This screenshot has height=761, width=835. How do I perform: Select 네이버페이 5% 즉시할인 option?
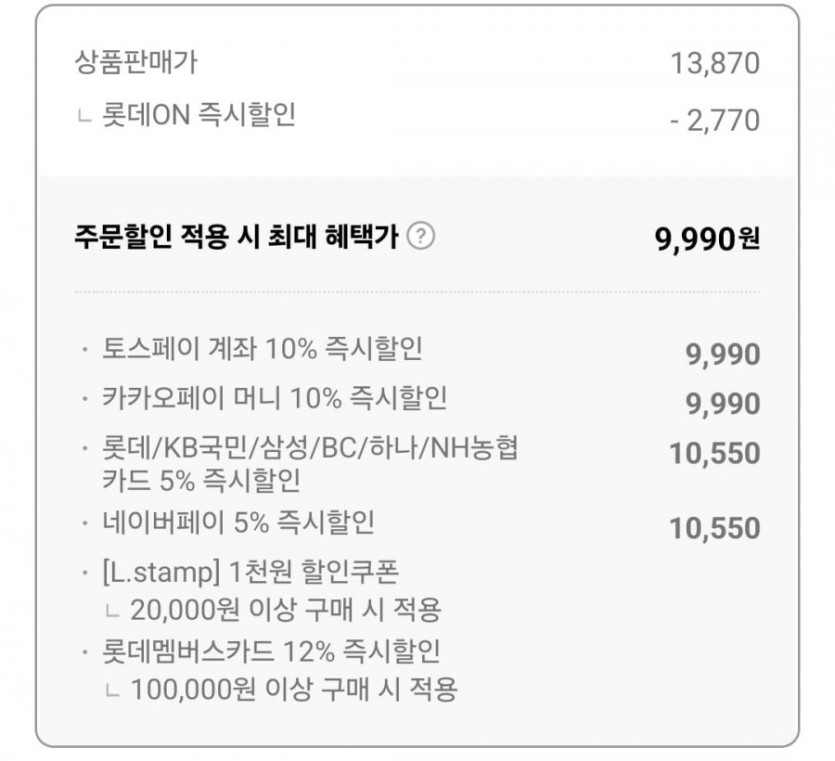point(238,522)
